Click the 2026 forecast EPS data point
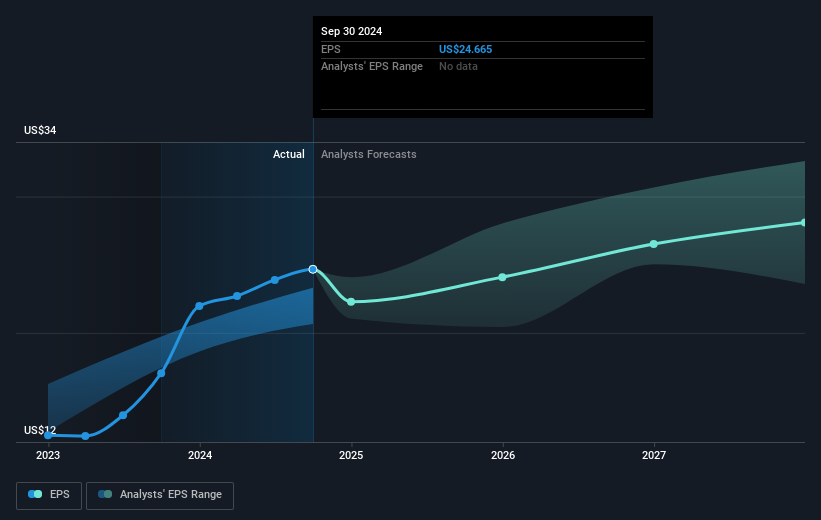This screenshot has height=520, width=821. click(502, 277)
